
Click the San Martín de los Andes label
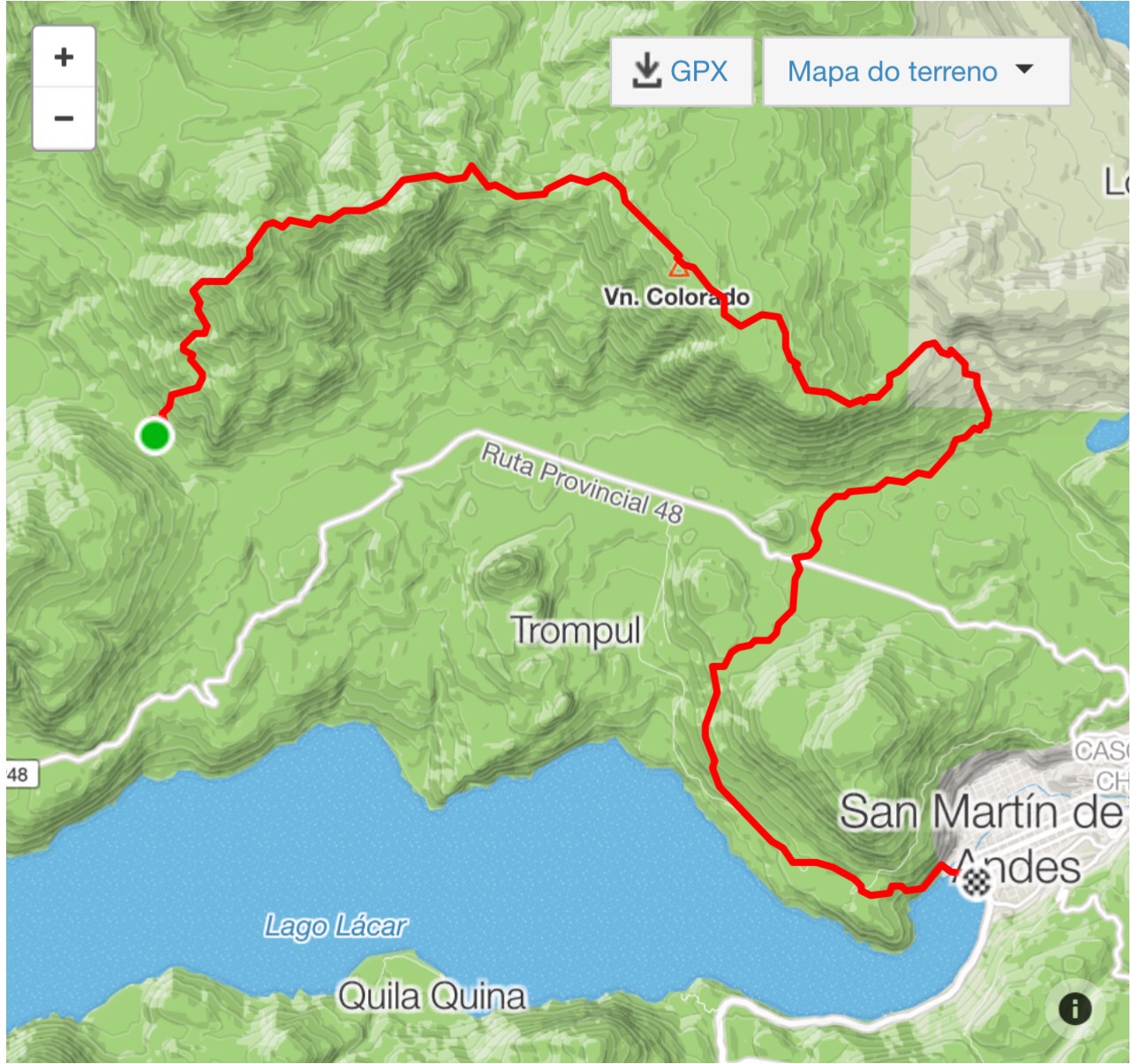pyautogui.click(x=980, y=838)
